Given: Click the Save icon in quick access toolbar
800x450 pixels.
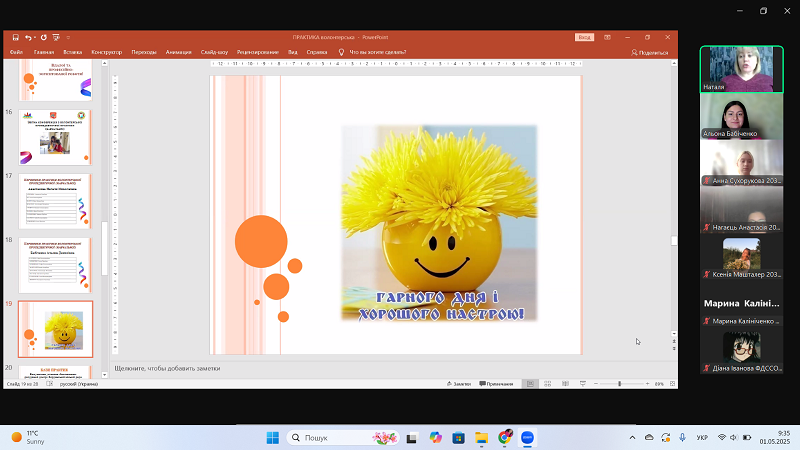Looking at the screenshot, I should pyautogui.click(x=16, y=37).
